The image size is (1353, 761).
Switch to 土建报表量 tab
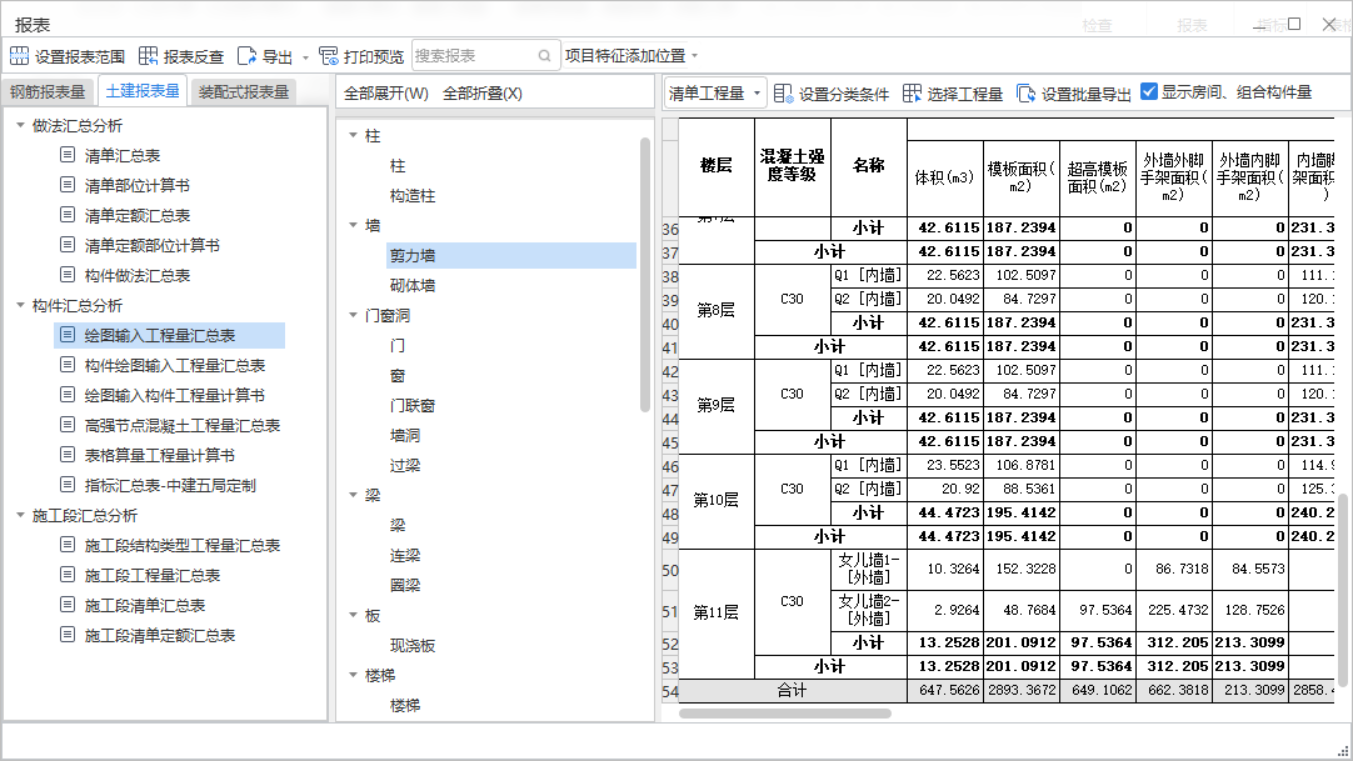(x=143, y=91)
